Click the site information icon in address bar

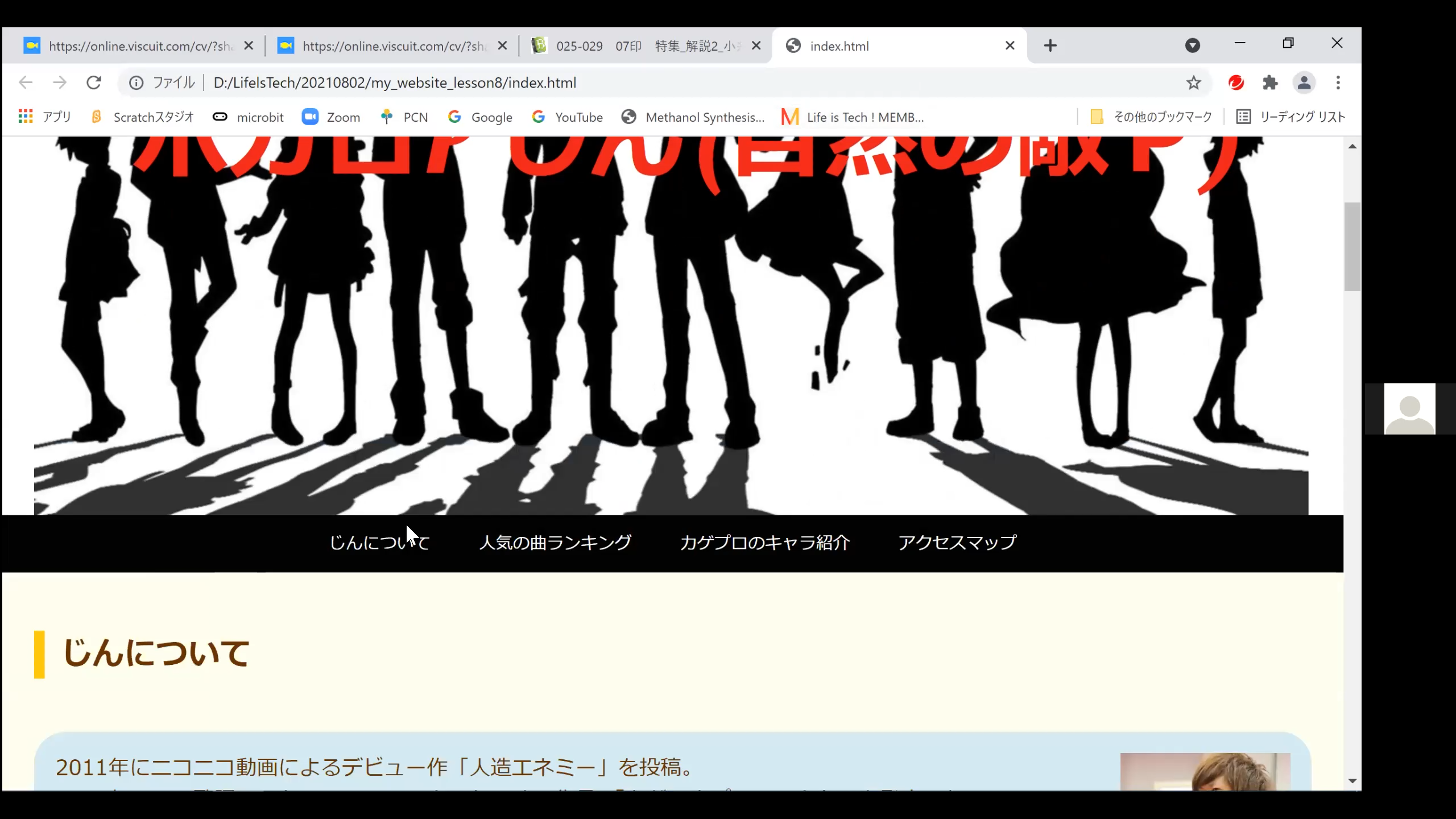136,83
